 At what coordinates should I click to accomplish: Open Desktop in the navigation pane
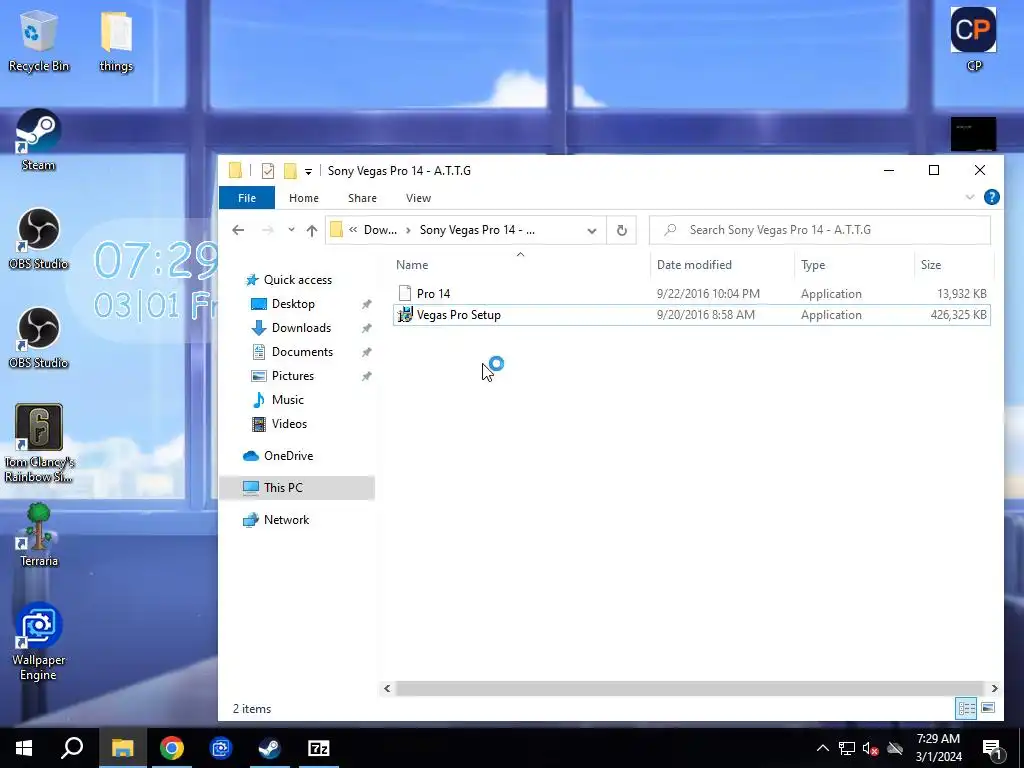tap(293, 304)
